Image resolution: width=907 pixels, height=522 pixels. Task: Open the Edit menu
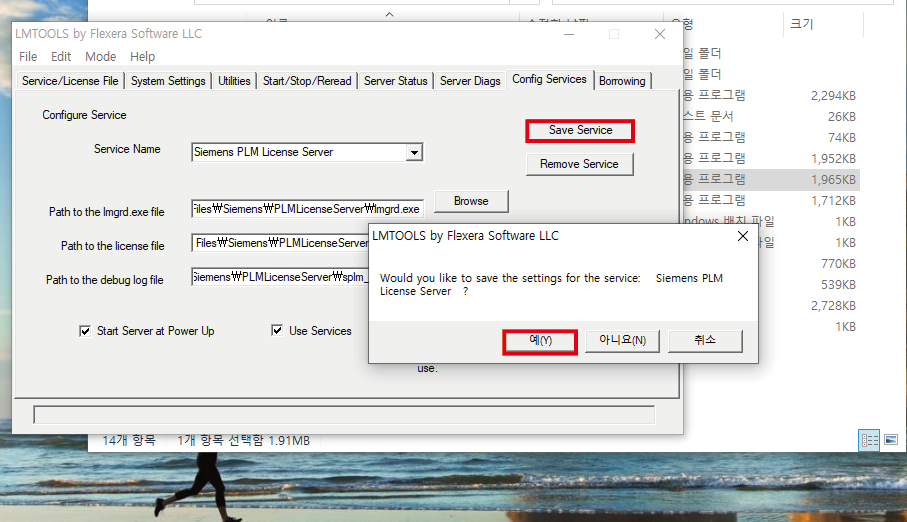61,57
